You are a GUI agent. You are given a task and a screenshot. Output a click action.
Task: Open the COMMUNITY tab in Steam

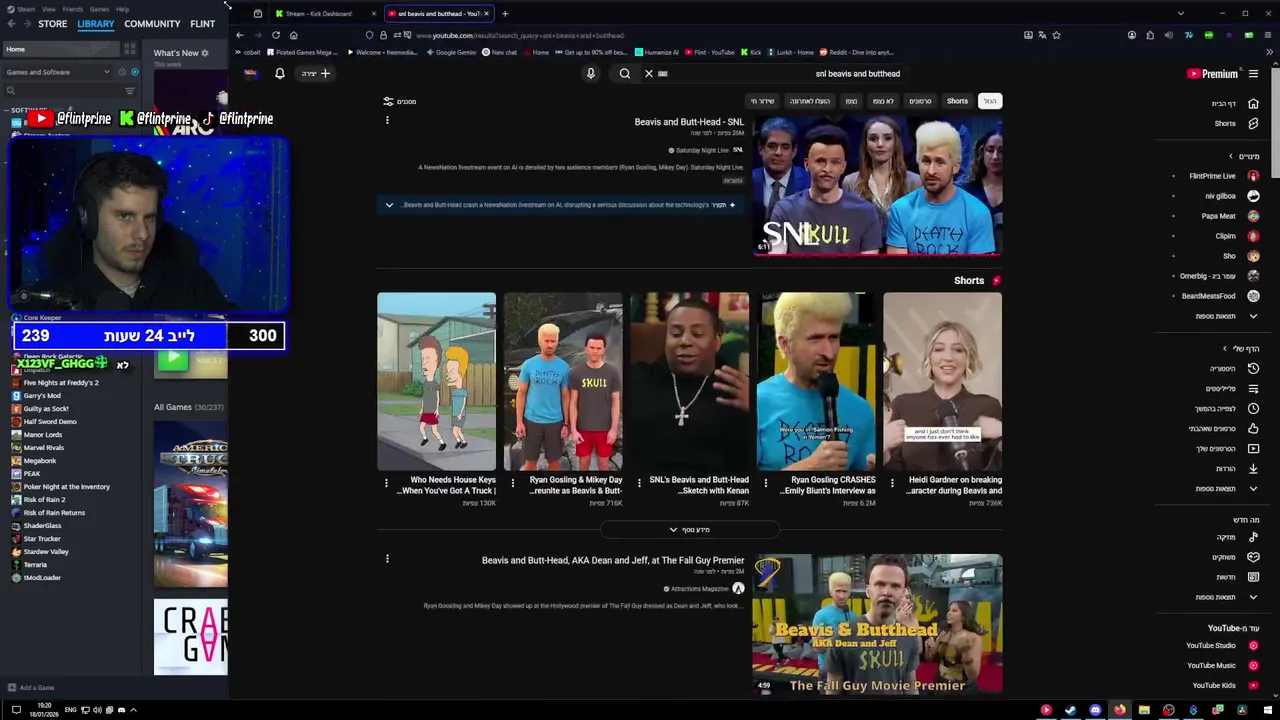(x=152, y=24)
